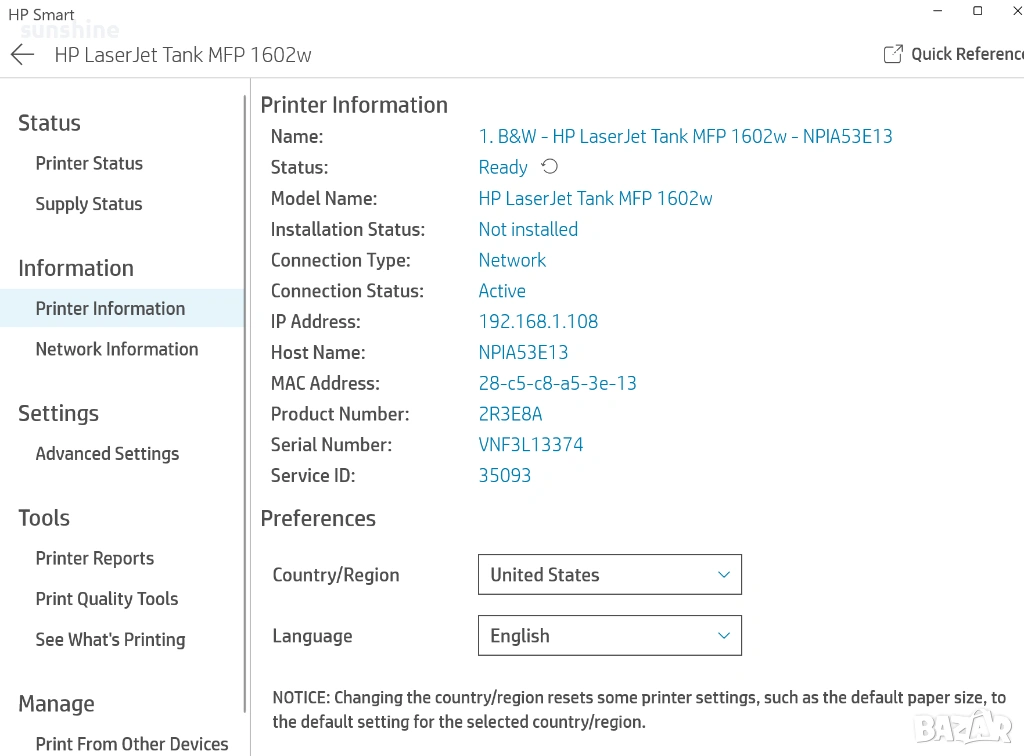1024x756 pixels.
Task: Maximize the HP Smart window
Action: tap(978, 11)
